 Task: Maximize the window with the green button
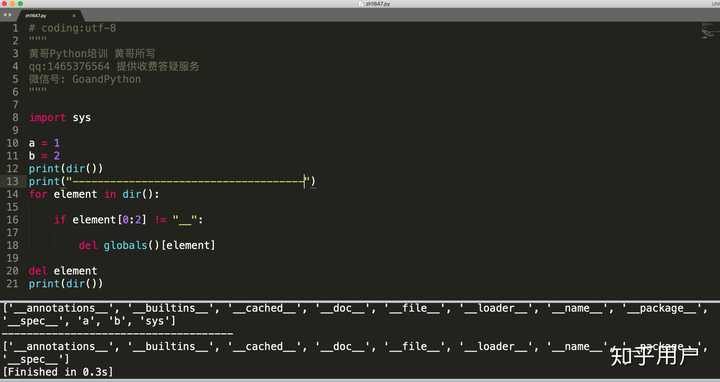21,3
